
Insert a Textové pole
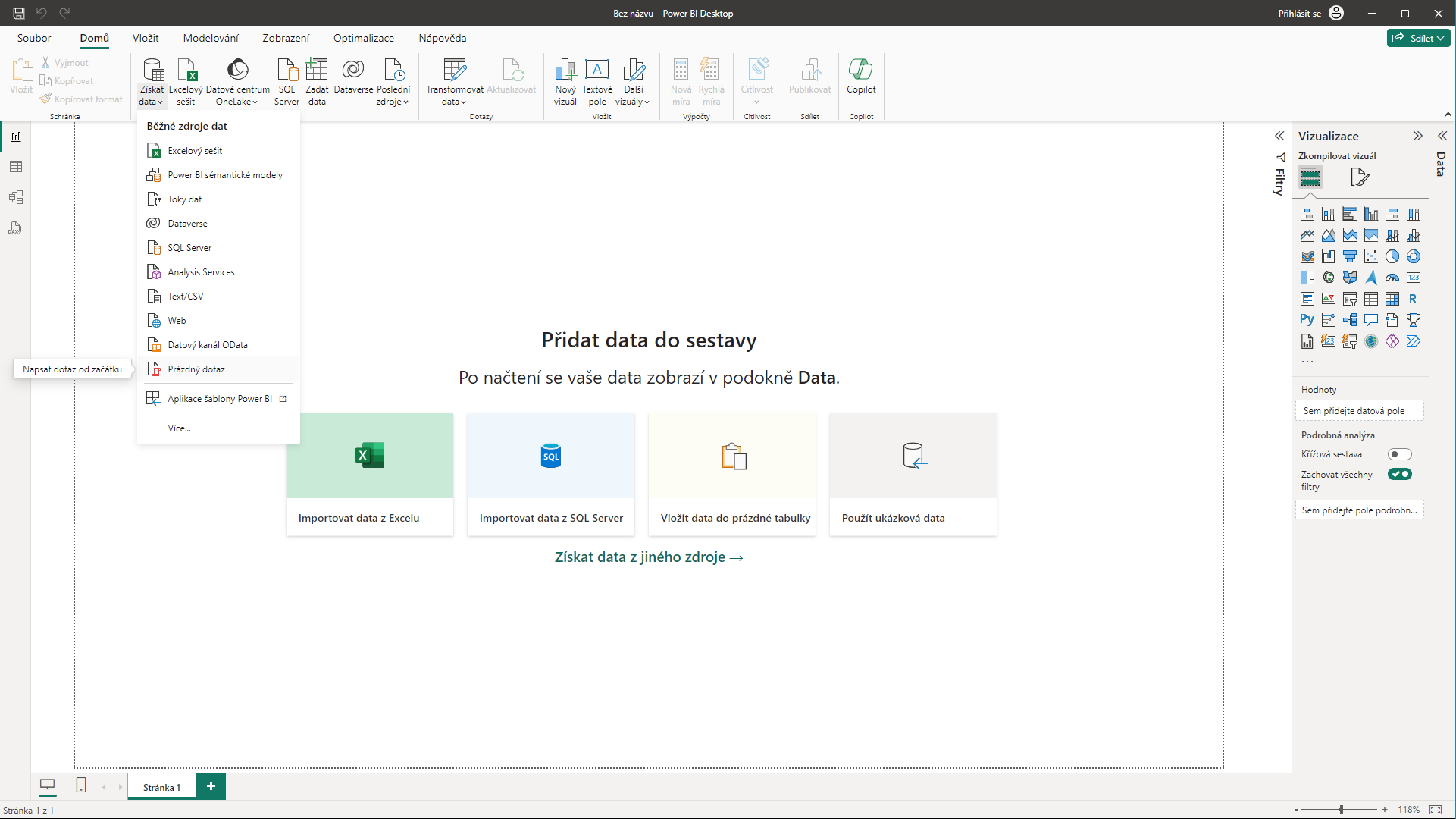[x=597, y=82]
